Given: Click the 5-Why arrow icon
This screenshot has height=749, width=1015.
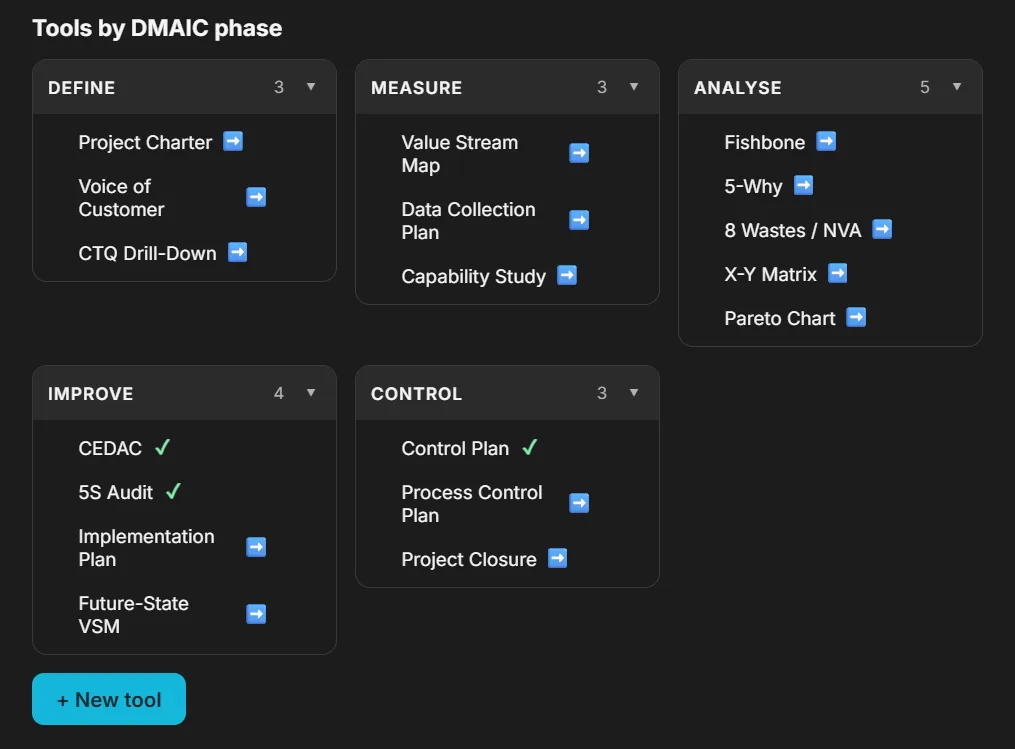Looking at the screenshot, I should point(803,185).
